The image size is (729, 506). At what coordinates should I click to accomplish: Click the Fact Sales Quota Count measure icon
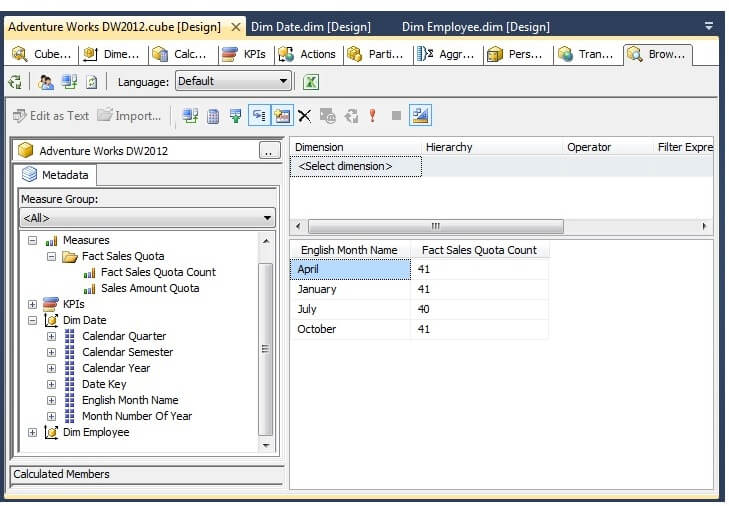tap(90, 272)
